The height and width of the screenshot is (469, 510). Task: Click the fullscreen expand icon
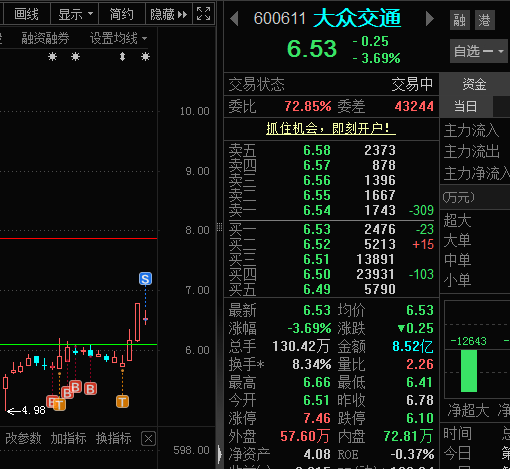203,14
